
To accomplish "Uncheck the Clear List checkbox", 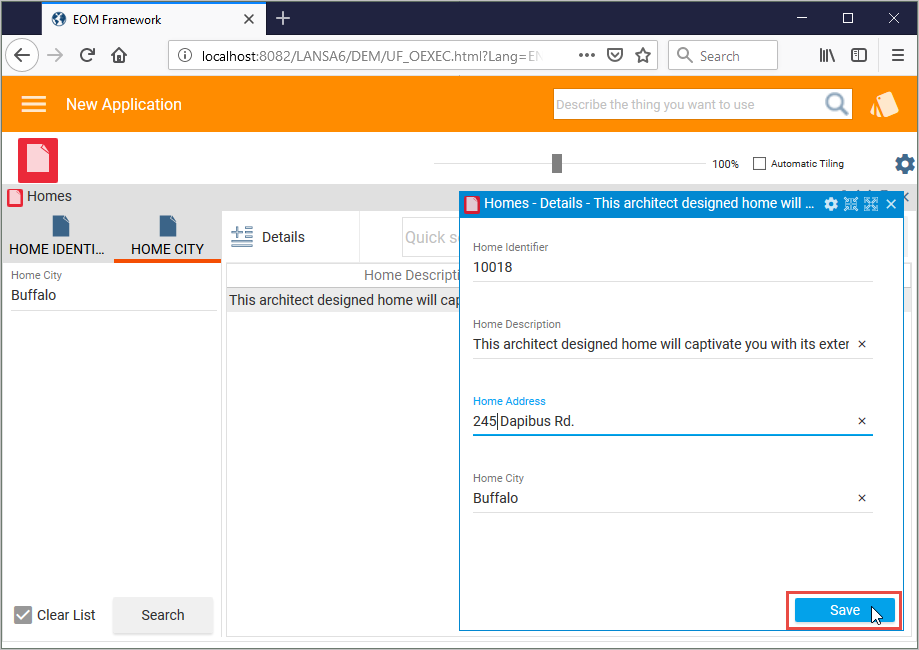I will pyautogui.click(x=23, y=615).
